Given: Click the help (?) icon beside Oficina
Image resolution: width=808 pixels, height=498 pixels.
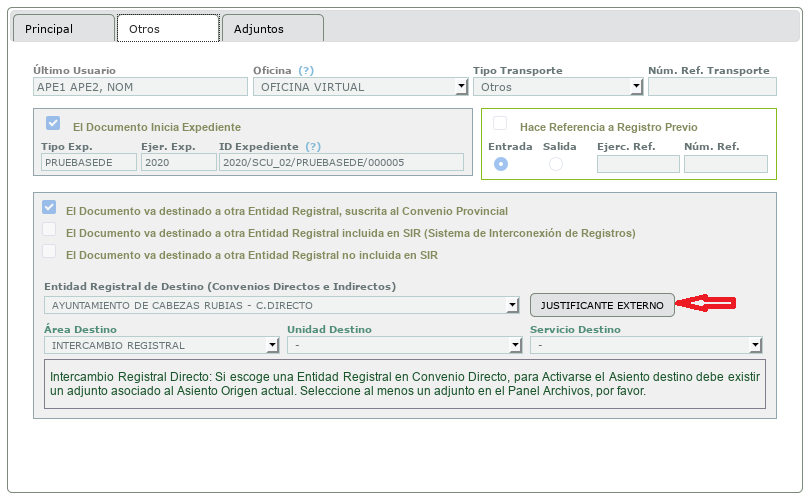Looking at the screenshot, I should pyautogui.click(x=306, y=71).
